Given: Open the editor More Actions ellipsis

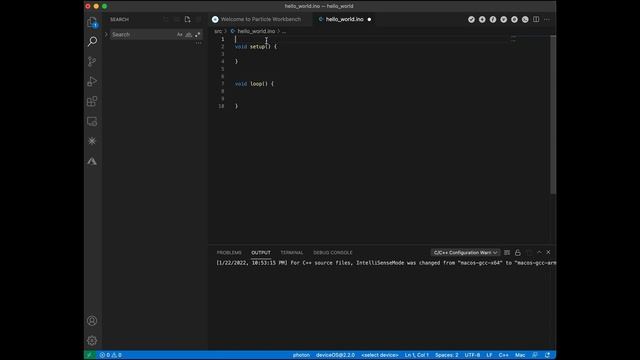Looking at the screenshot, I should pos(547,19).
